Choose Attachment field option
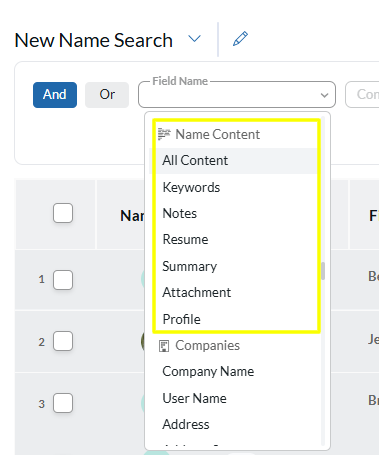 [x=233, y=293]
